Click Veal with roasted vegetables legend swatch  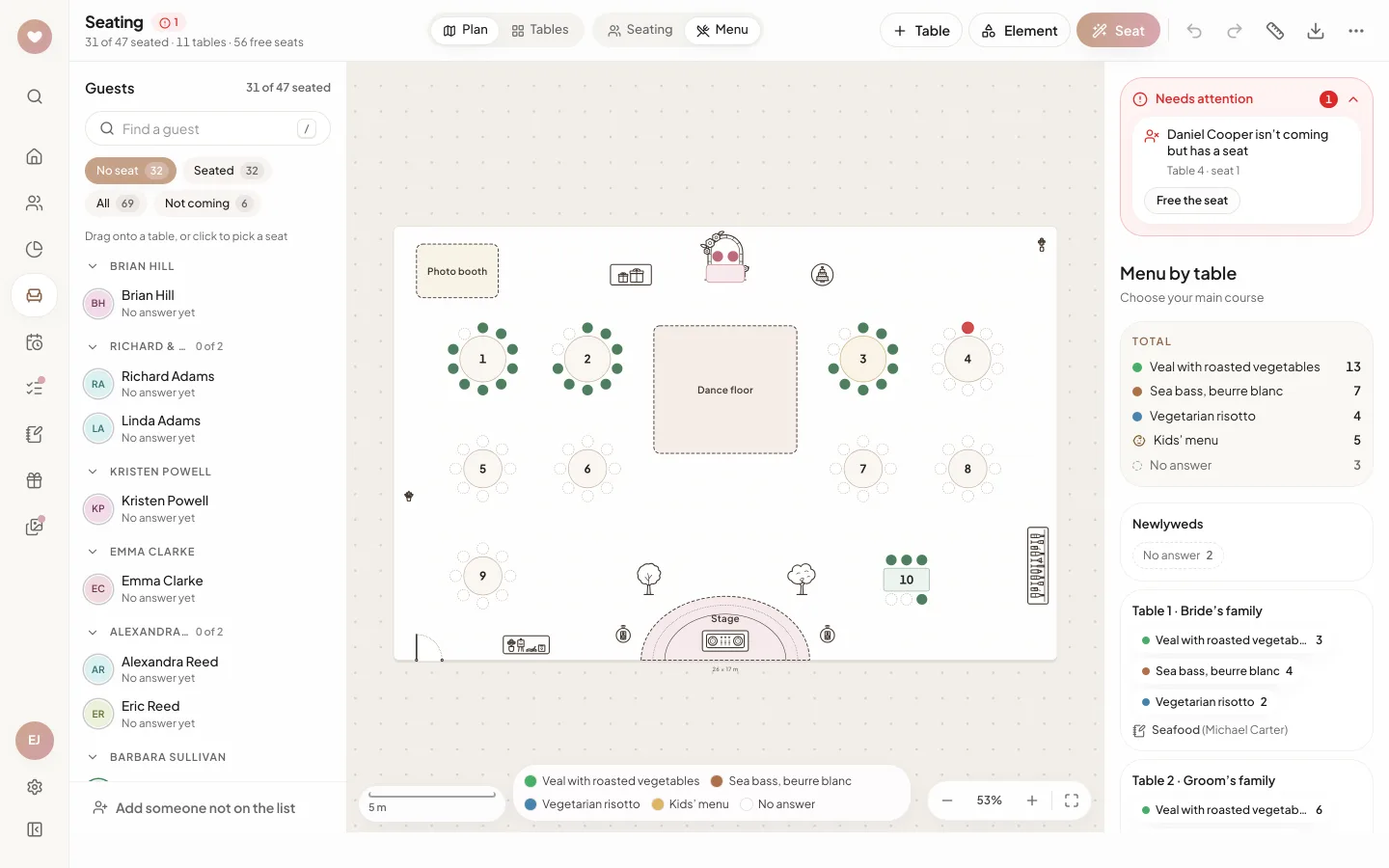click(x=531, y=781)
